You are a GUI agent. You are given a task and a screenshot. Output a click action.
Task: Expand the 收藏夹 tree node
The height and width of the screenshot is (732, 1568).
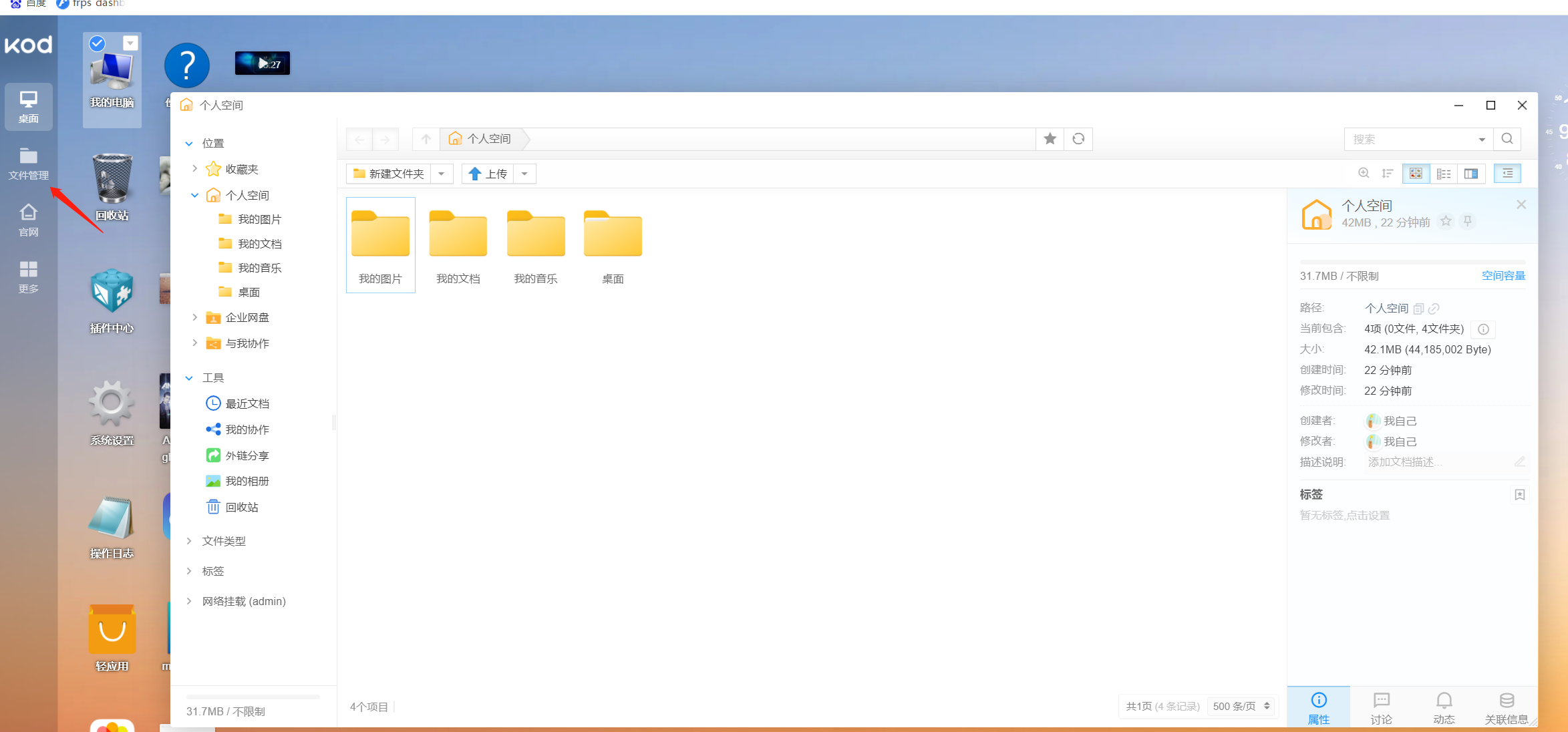(194, 169)
